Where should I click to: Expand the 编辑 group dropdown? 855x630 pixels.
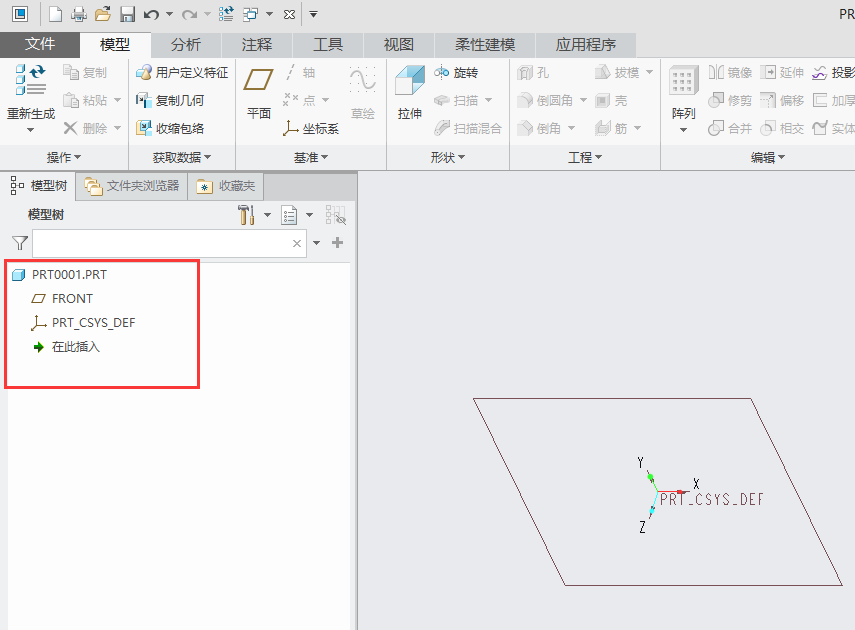768,158
